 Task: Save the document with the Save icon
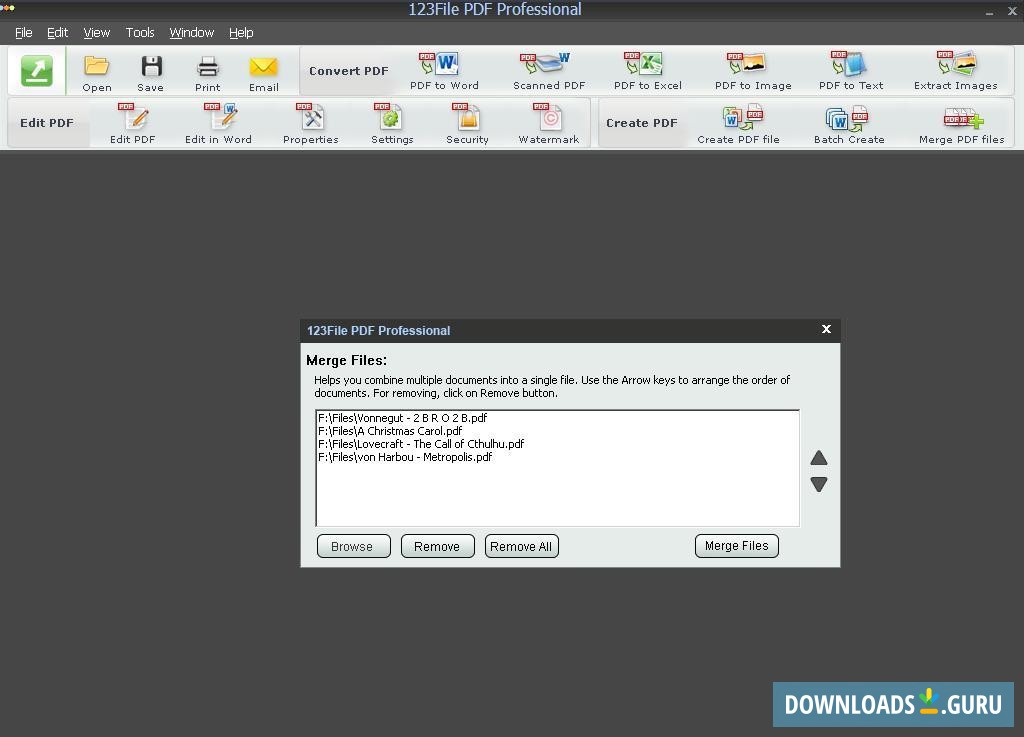(x=151, y=73)
